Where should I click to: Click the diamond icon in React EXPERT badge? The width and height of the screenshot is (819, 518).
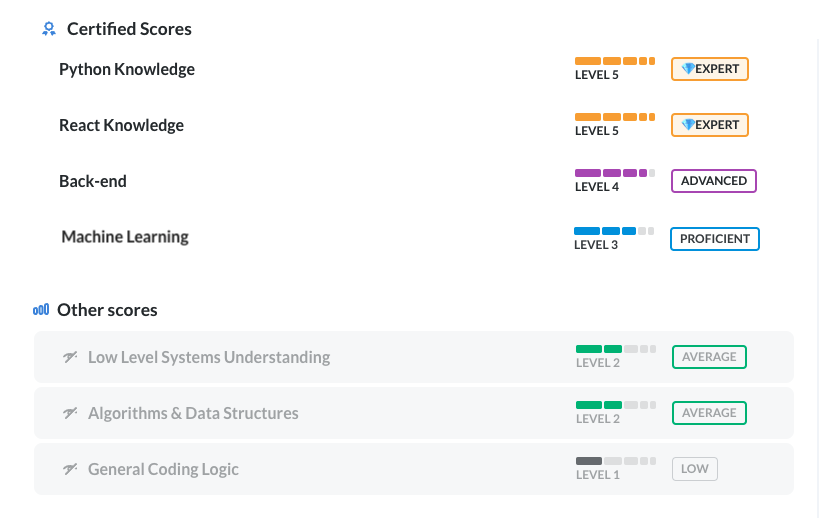click(x=688, y=124)
